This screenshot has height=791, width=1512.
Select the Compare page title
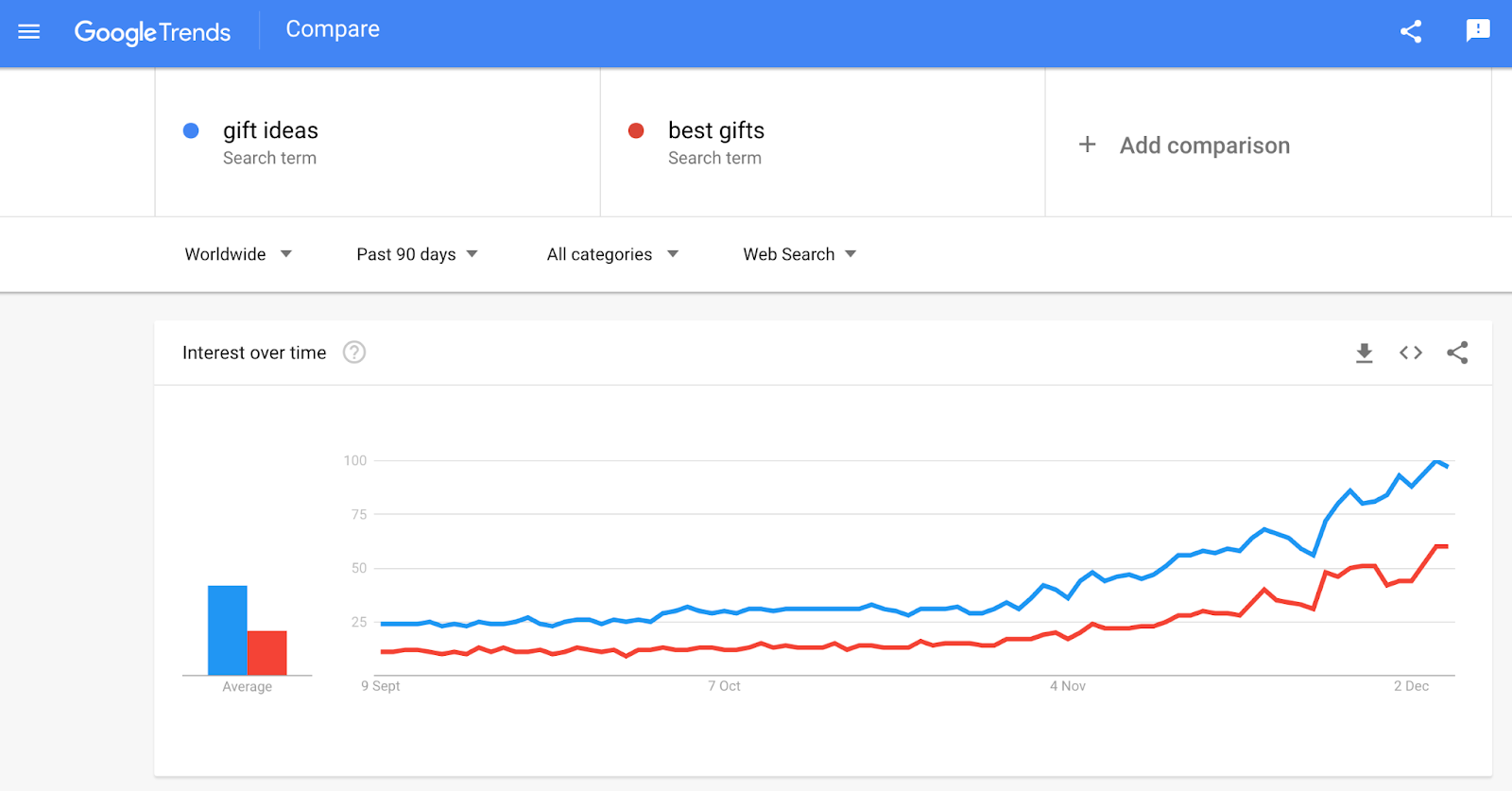pyautogui.click(x=333, y=29)
